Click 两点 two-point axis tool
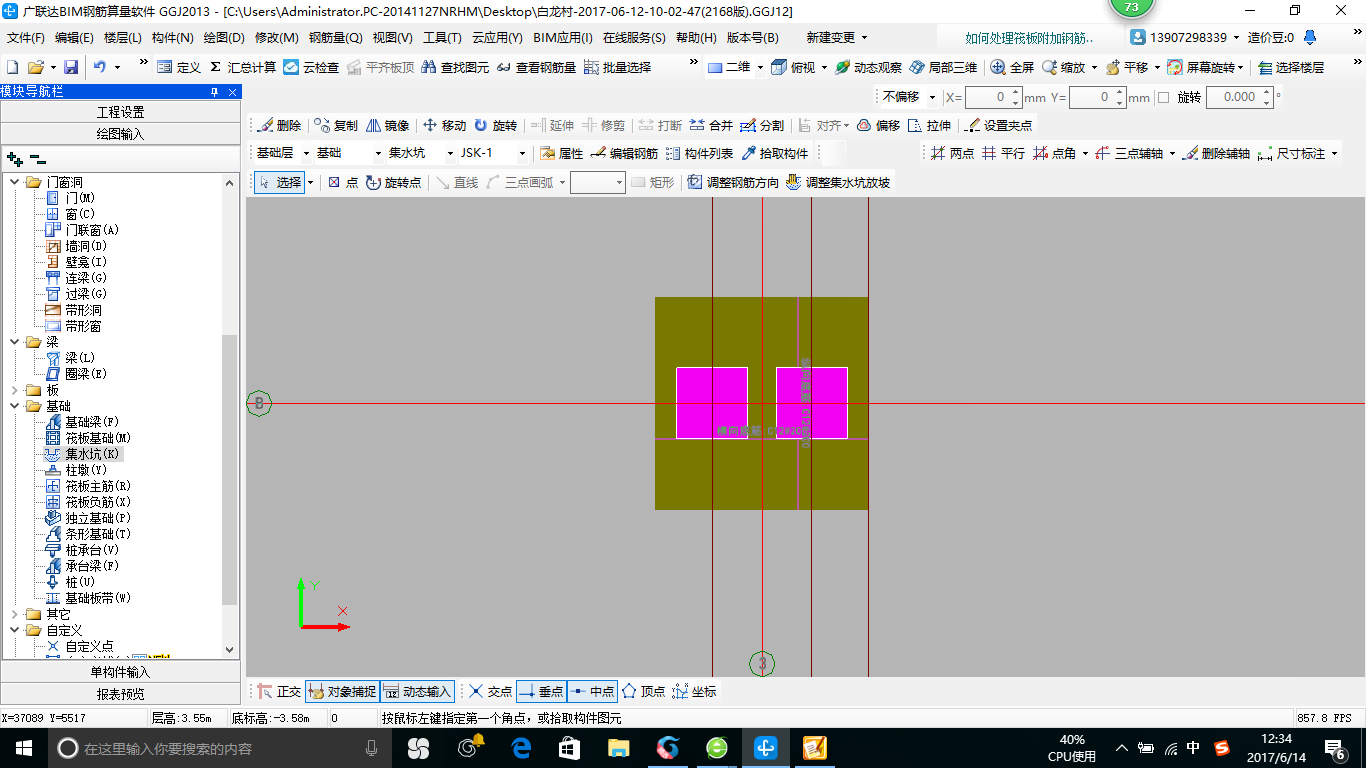Viewport: 1366px width, 768px height. (952, 153)
